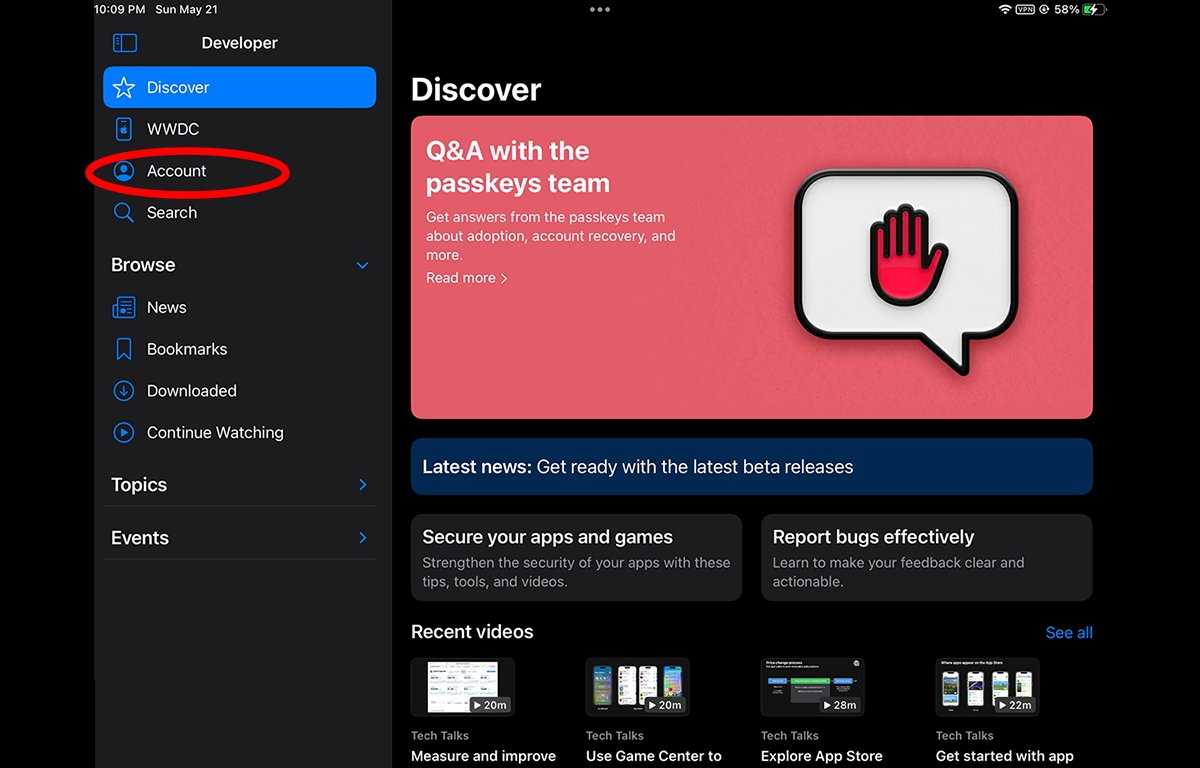Viewport: 1200px width, 768px height.
Task: Select the Discover star icon
Action: (x=124, y=87)
